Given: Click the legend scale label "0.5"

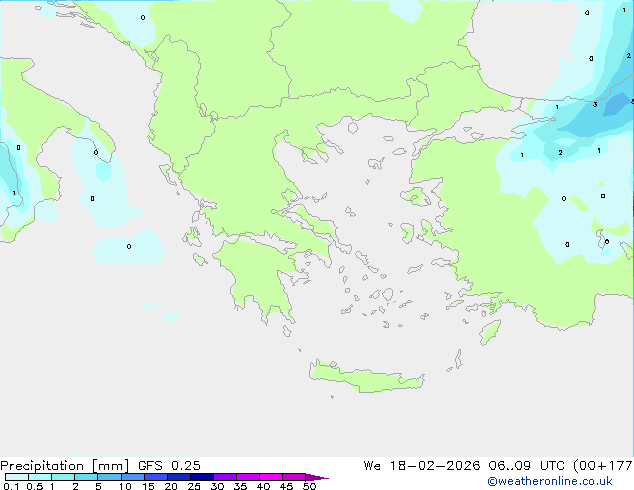Looking at the screenshot, I should 35,486.
